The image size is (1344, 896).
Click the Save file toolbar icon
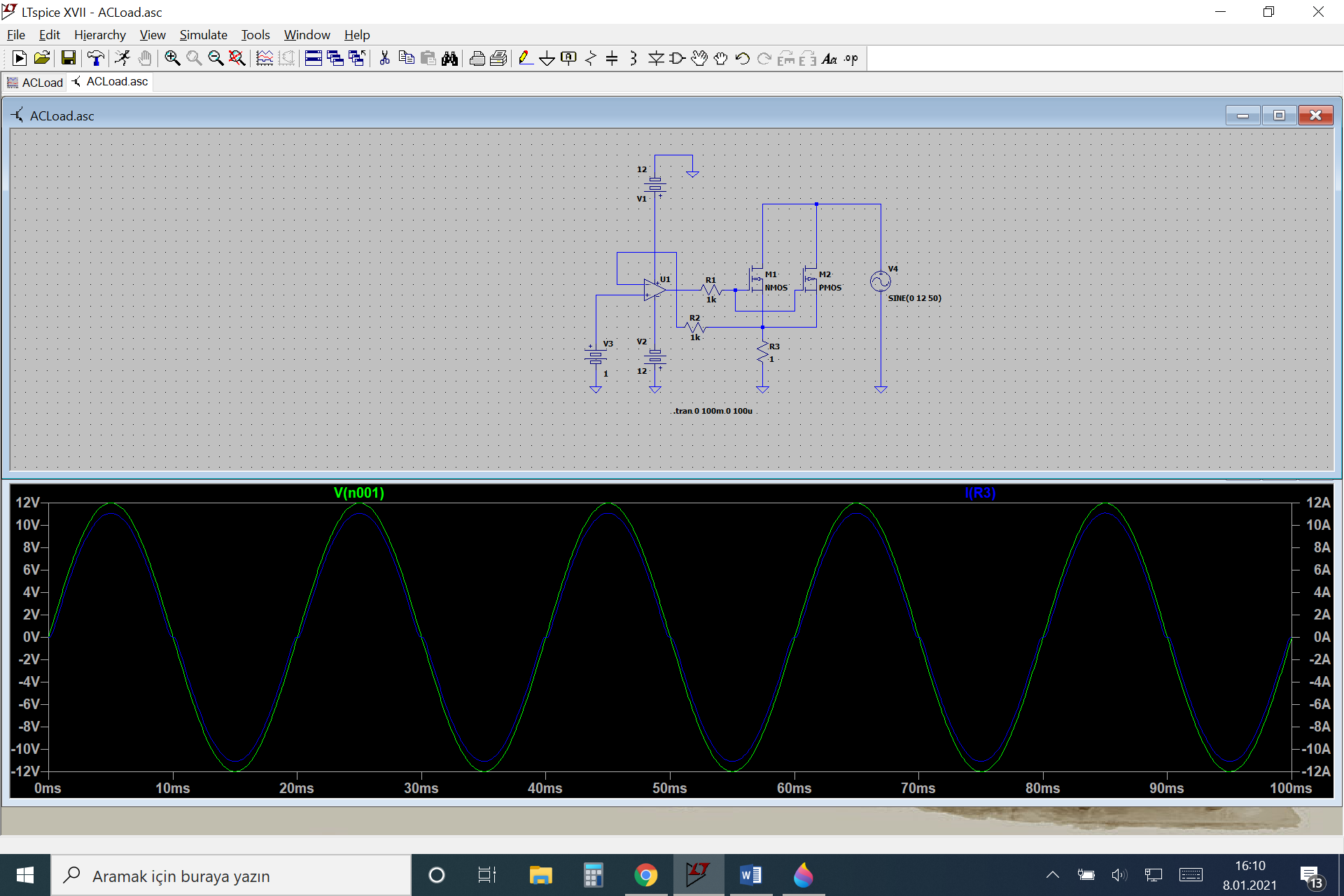click(68, 59)
